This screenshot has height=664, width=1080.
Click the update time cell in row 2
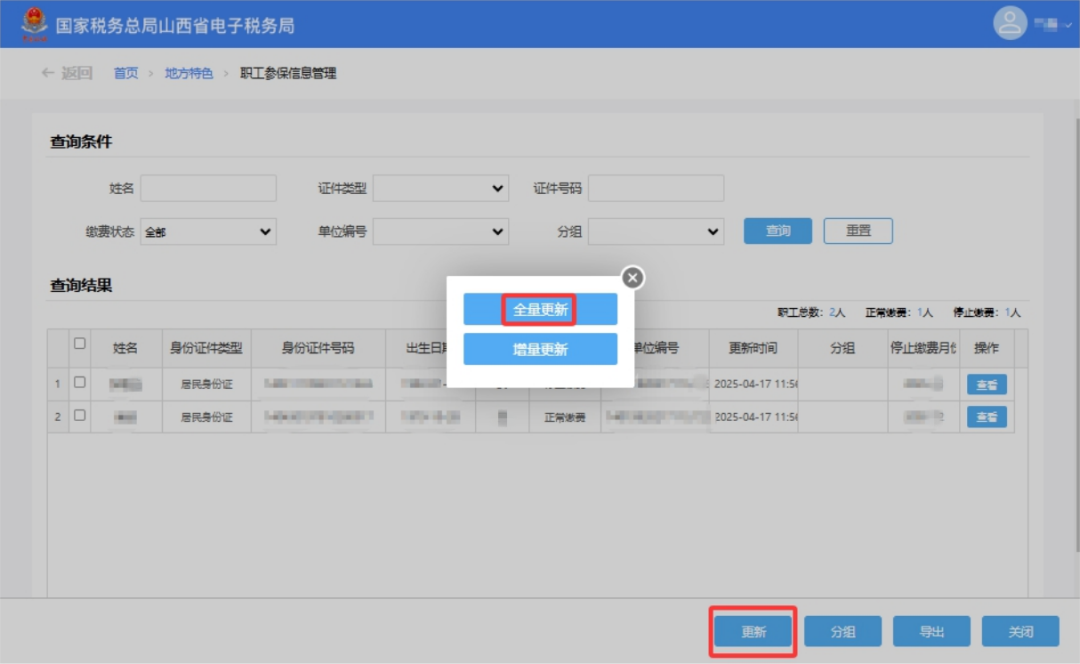click(x=754, y=417)
